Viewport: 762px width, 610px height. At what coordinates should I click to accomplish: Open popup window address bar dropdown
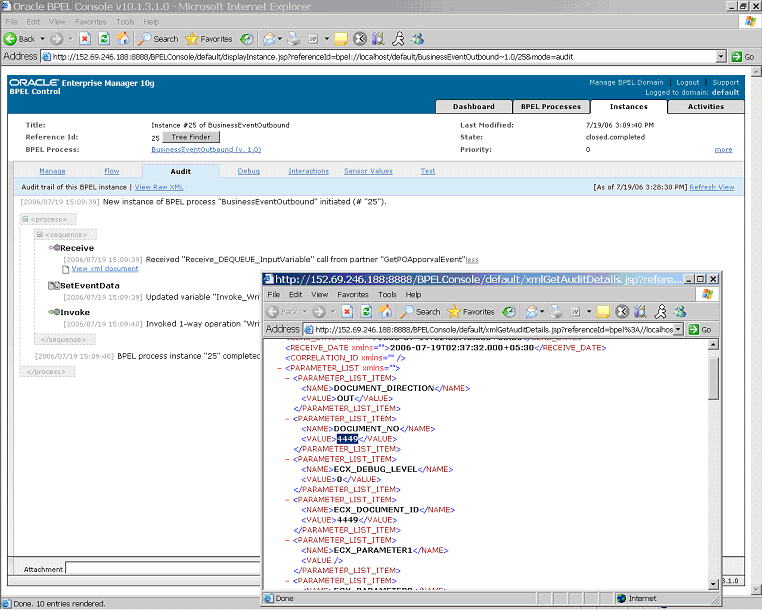(x=678, y=330)
